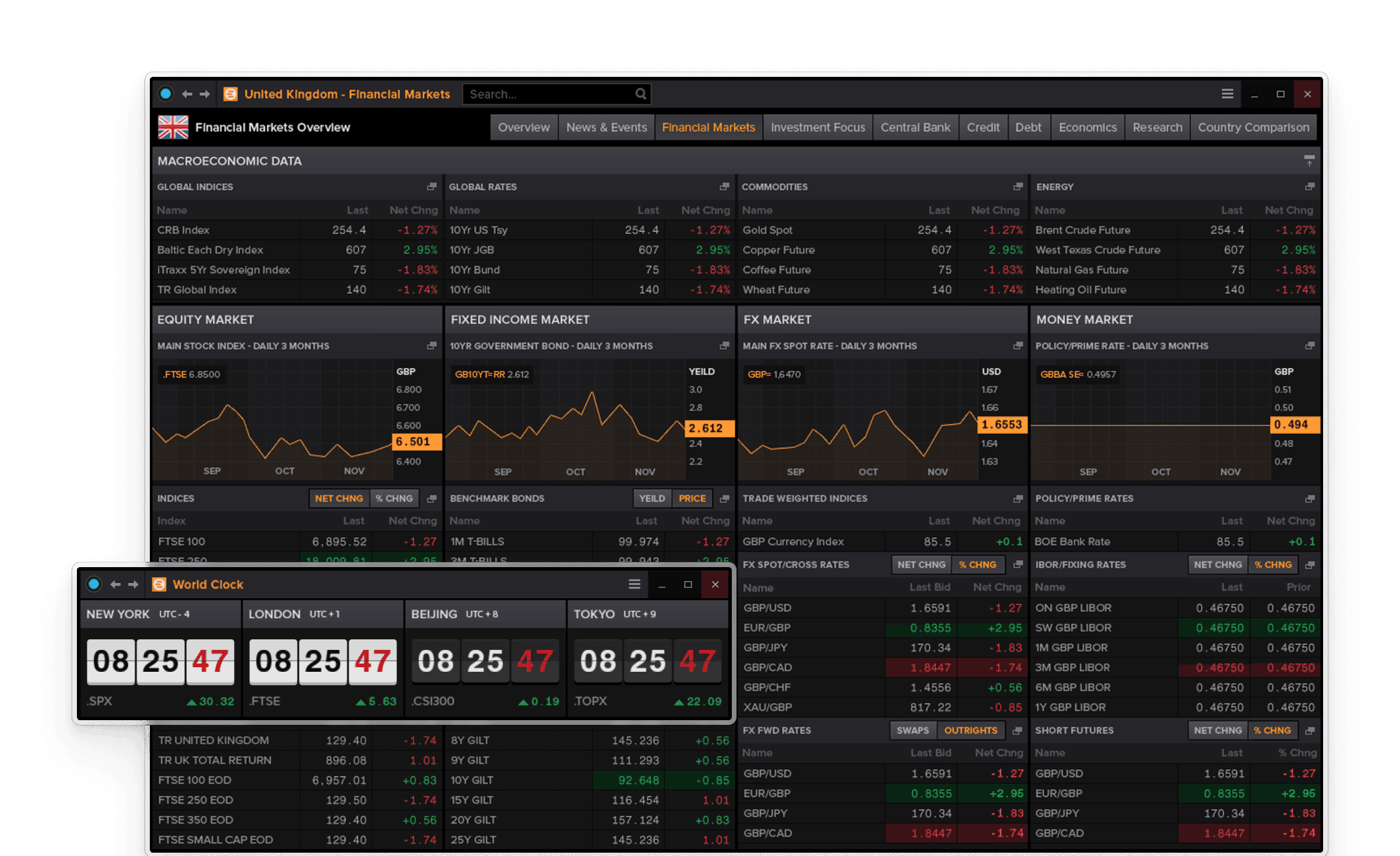Toggle Benchmark Bonds to YEILD
The height and width of the screenshot is (856, 1400).
pos(652,498)
